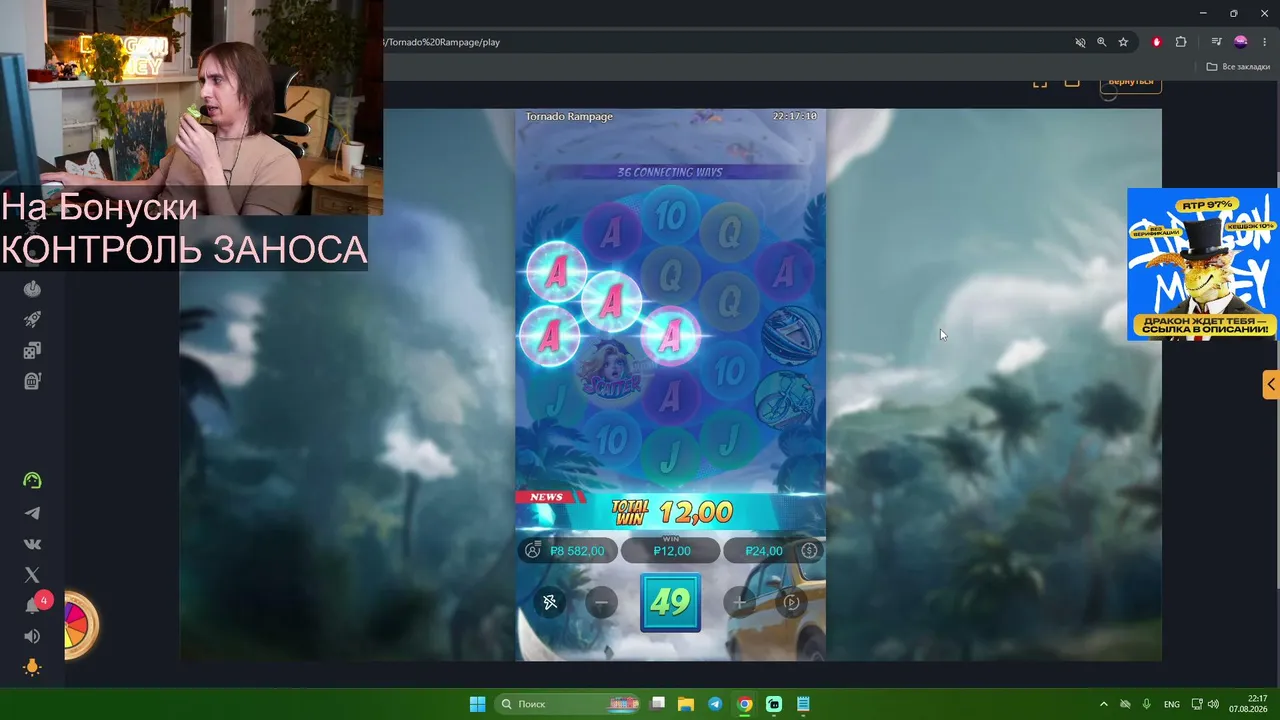Open the green support headset icon

(32, 481)
